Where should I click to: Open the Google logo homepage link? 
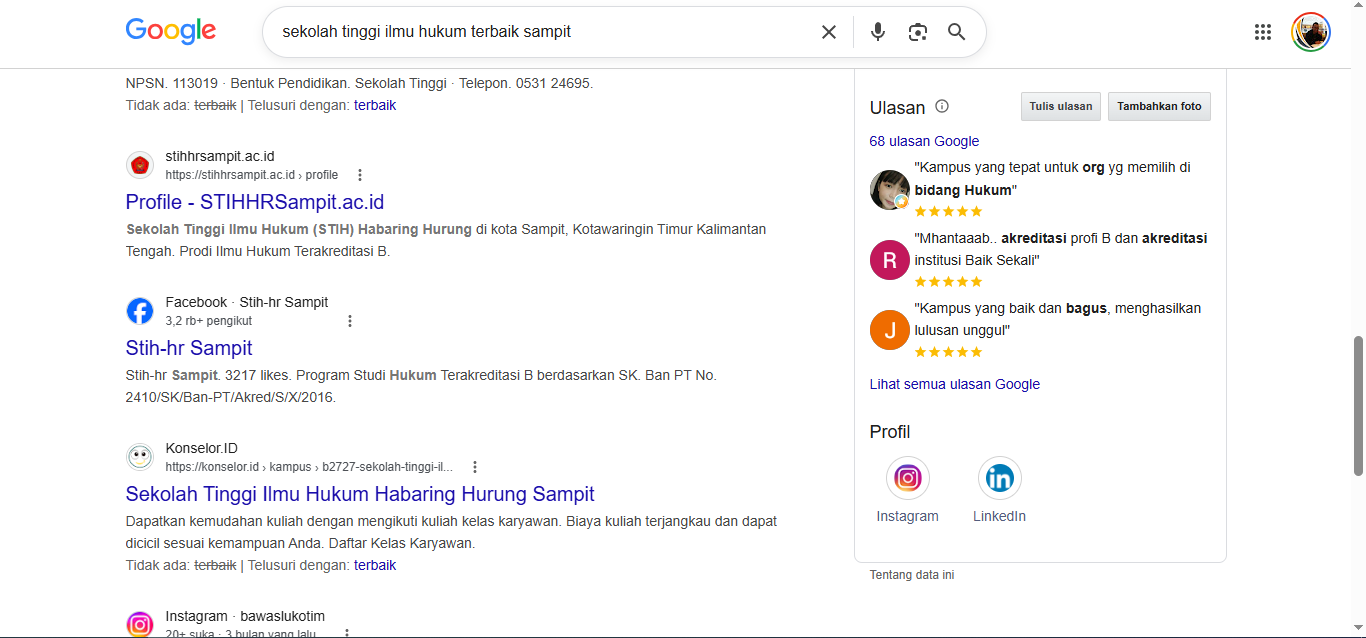171,31
